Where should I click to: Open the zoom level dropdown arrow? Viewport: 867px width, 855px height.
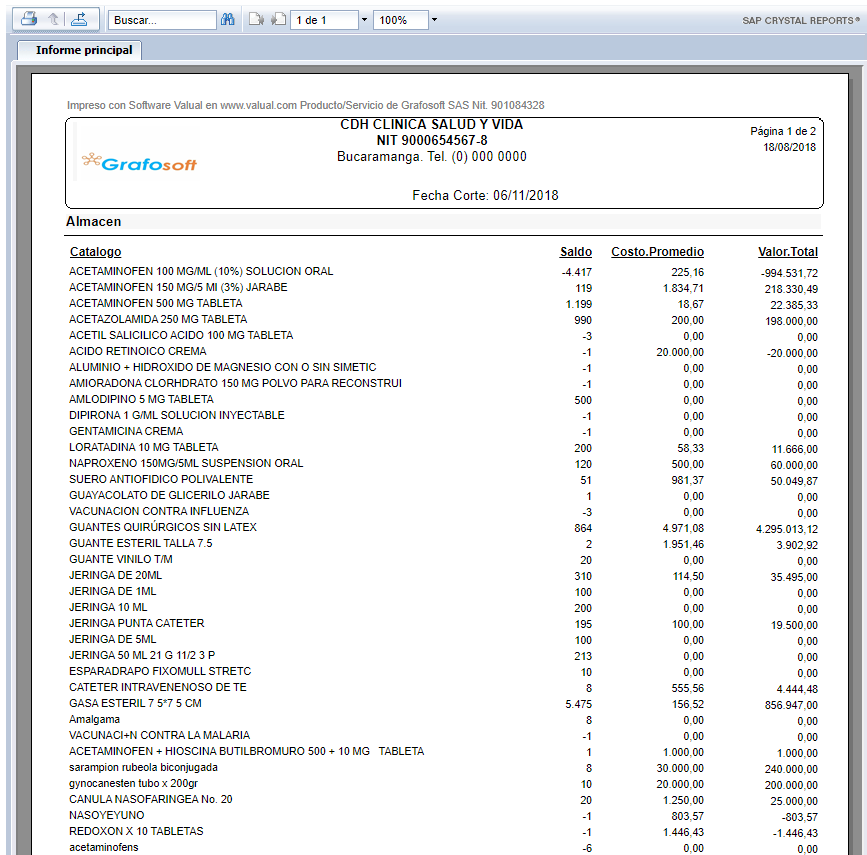(433, 20)
